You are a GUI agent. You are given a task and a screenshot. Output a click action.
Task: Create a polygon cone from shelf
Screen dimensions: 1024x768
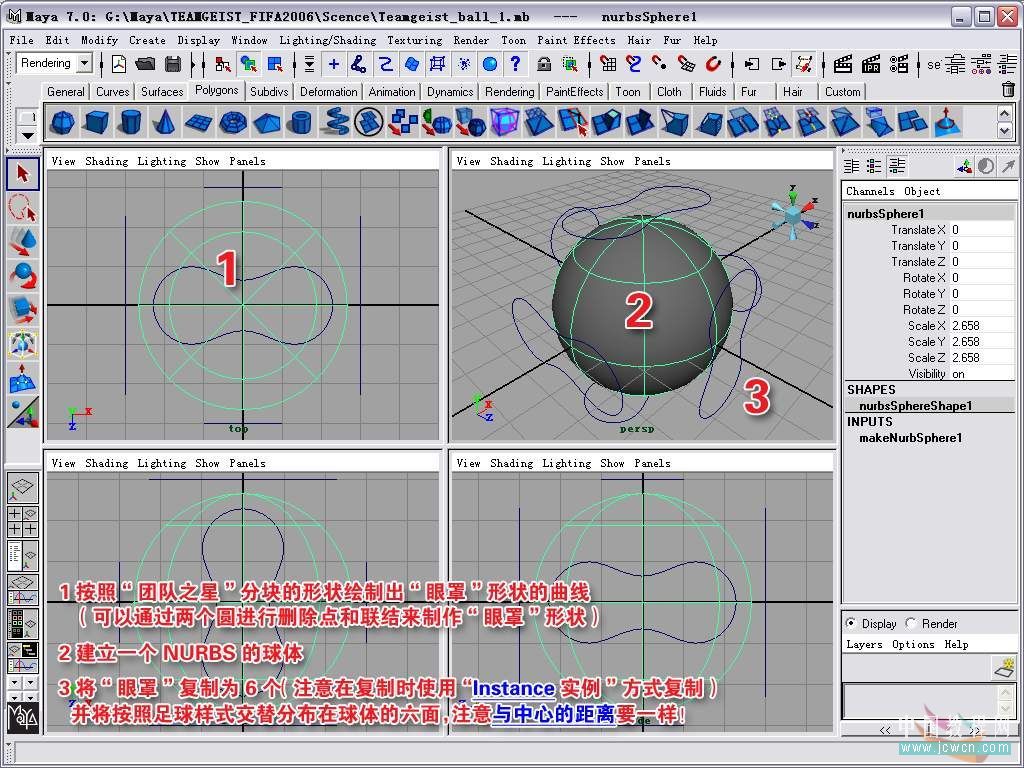tap(165, 122)
